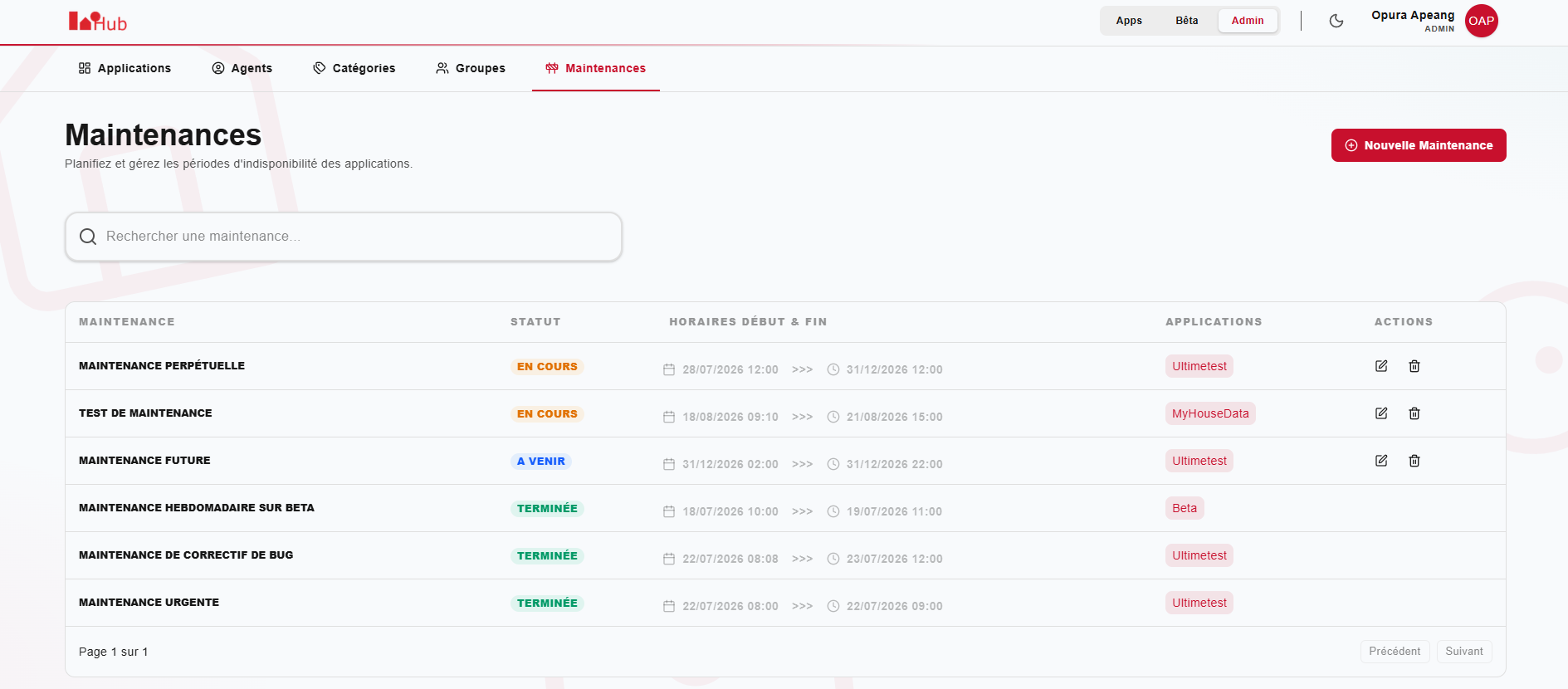1568x689 pixels.
Task: Edit Maintenance Future entry
Action: pos(1381,461)
